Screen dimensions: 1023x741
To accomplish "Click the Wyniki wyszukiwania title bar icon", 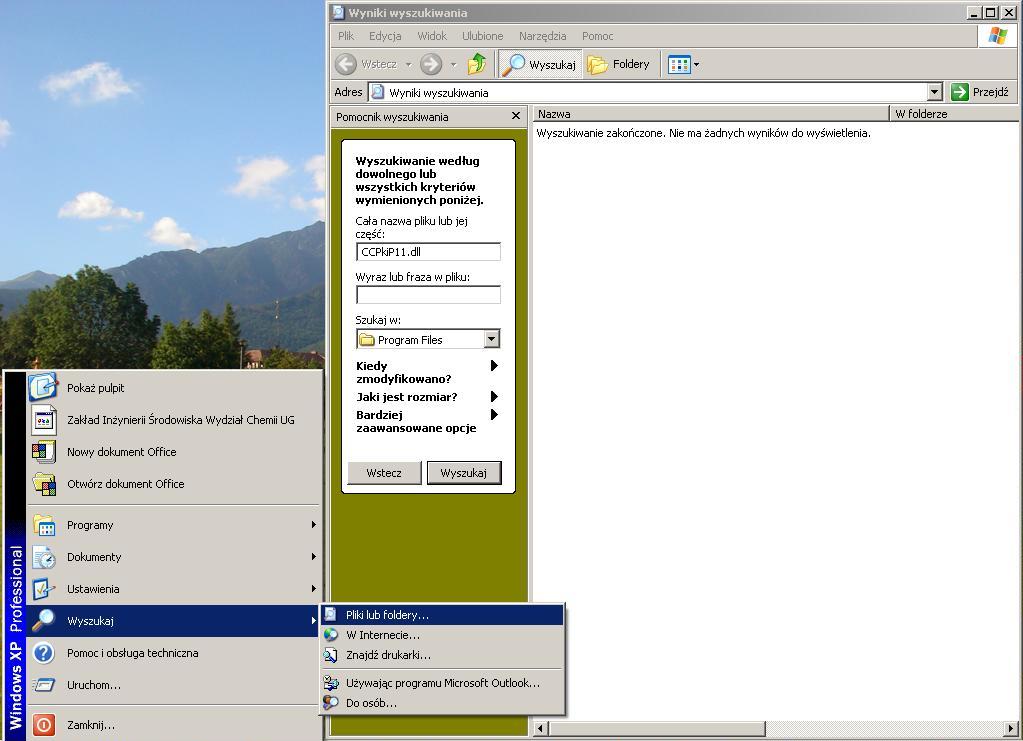I will pyautogui.click(x=338, y=12).
